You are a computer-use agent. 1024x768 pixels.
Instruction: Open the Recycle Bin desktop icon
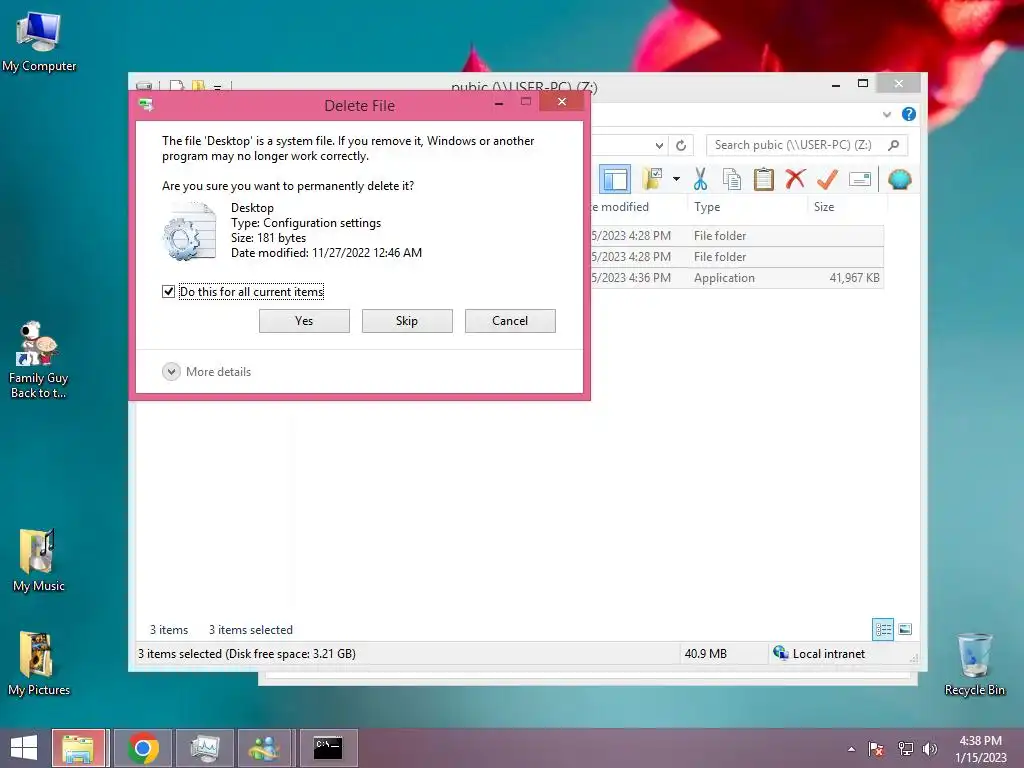click(974, 664)
